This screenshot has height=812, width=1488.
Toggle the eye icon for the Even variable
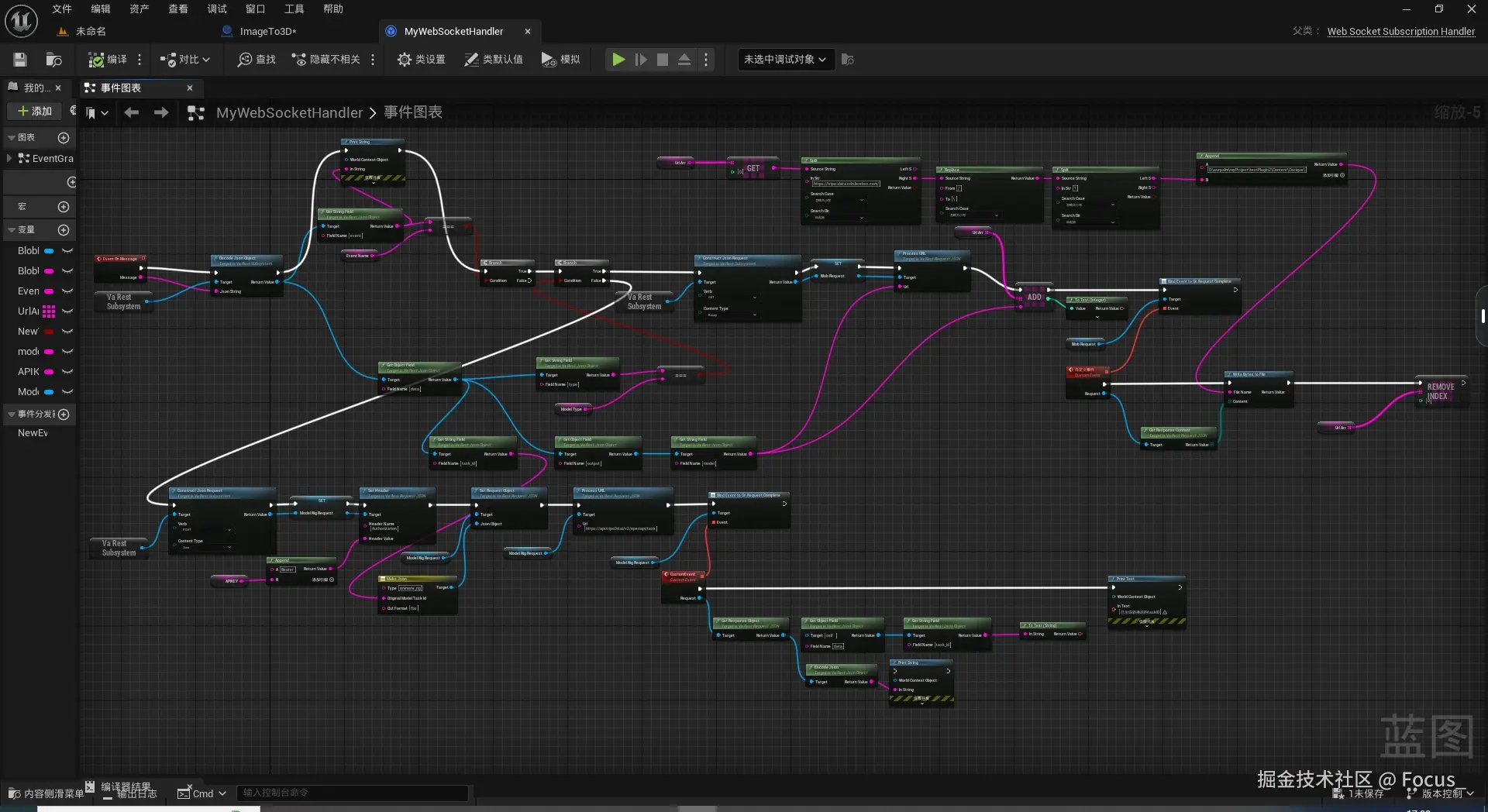click(x=67, y=291)
